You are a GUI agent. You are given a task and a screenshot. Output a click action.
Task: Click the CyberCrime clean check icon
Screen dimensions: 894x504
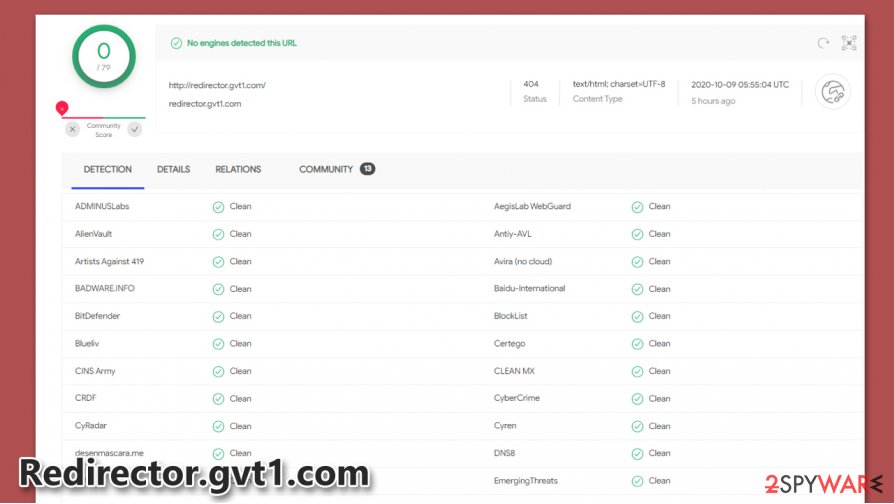tap(637, 399)
